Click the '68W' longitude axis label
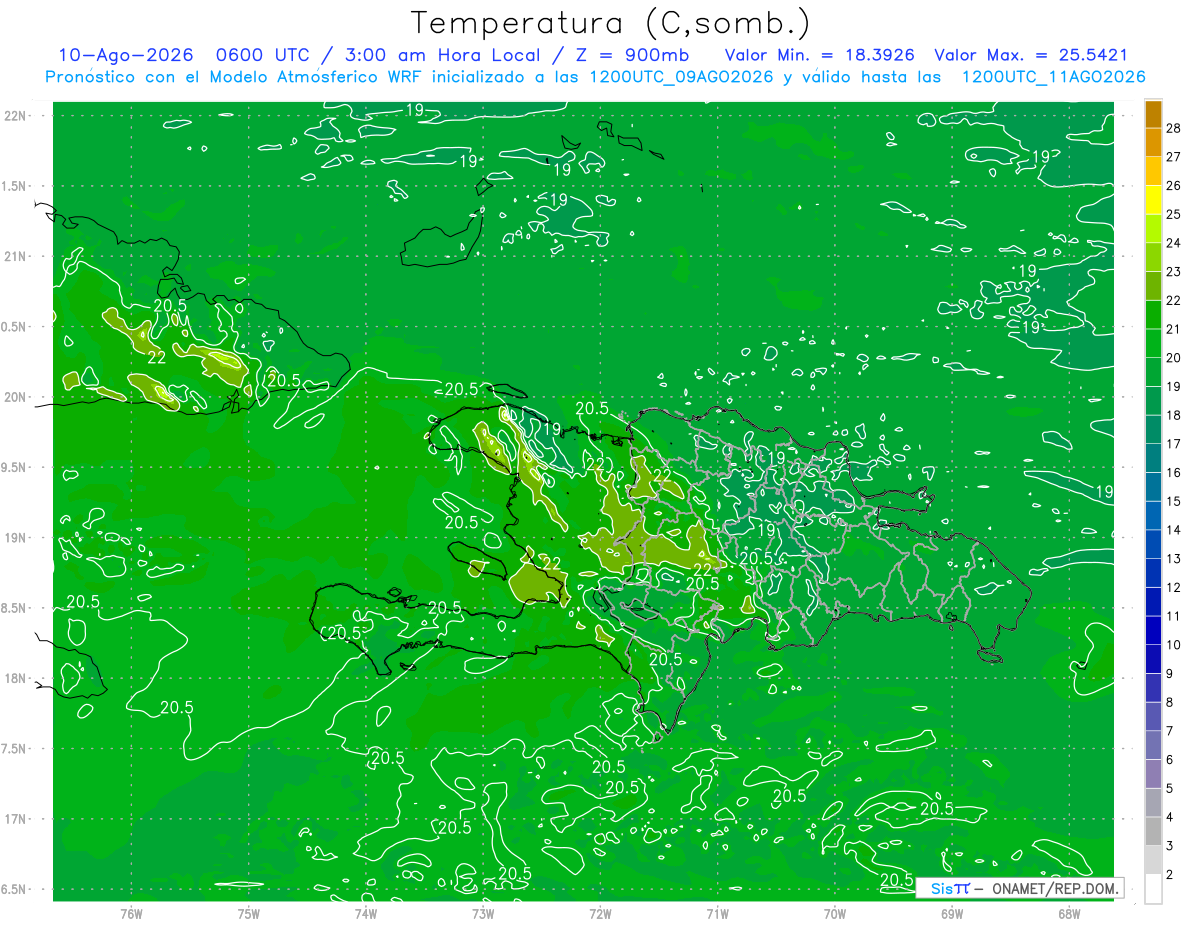The width and height of the screenshot is (1200, 927). coord(1069,913)
